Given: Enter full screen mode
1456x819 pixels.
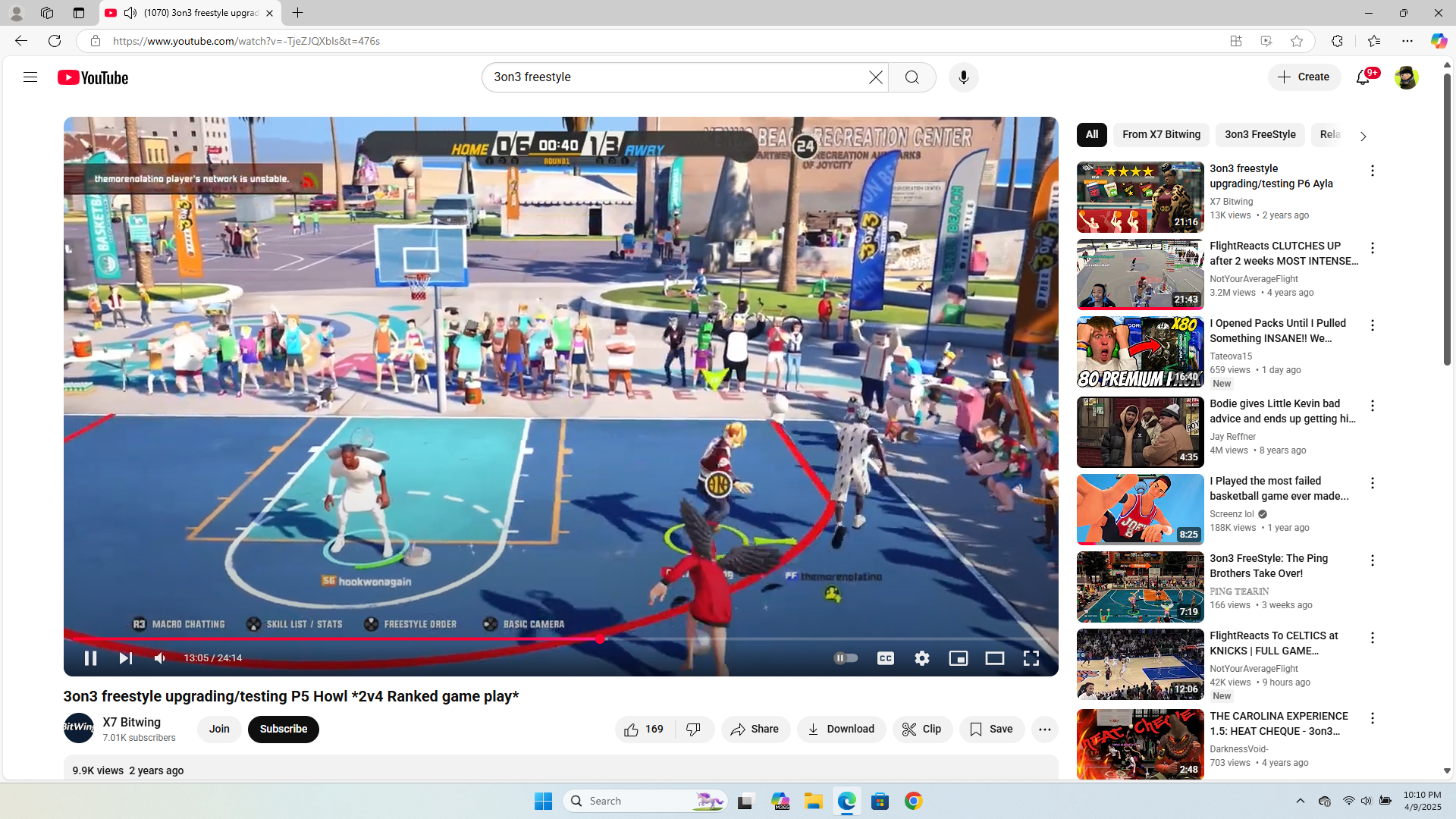Looking at the screenshot, I should [1031, 658].
